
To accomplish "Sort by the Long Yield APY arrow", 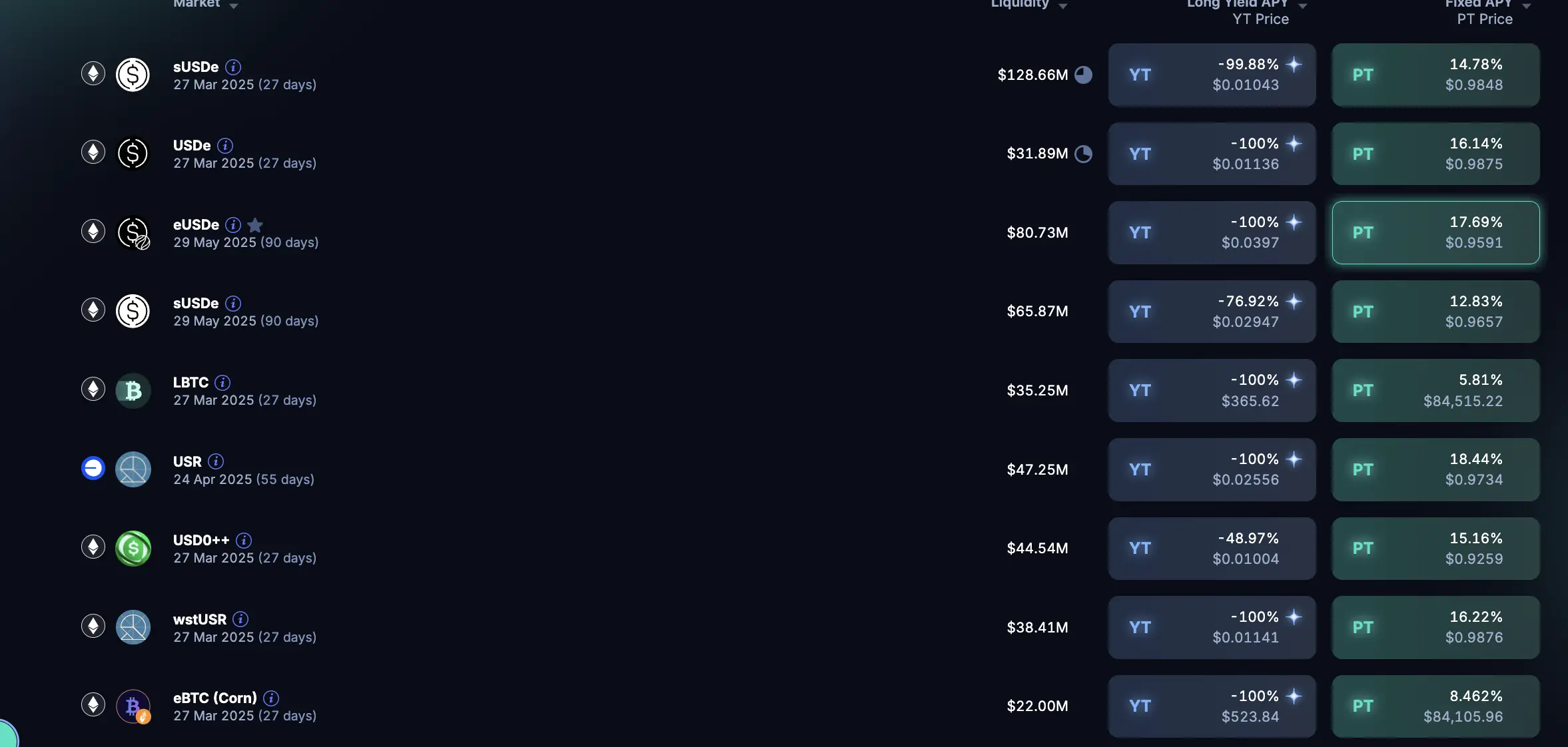I will pos(1303,5).
